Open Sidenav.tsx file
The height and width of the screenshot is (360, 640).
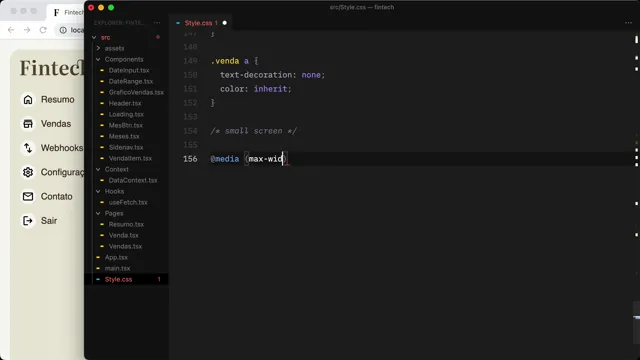126,147
